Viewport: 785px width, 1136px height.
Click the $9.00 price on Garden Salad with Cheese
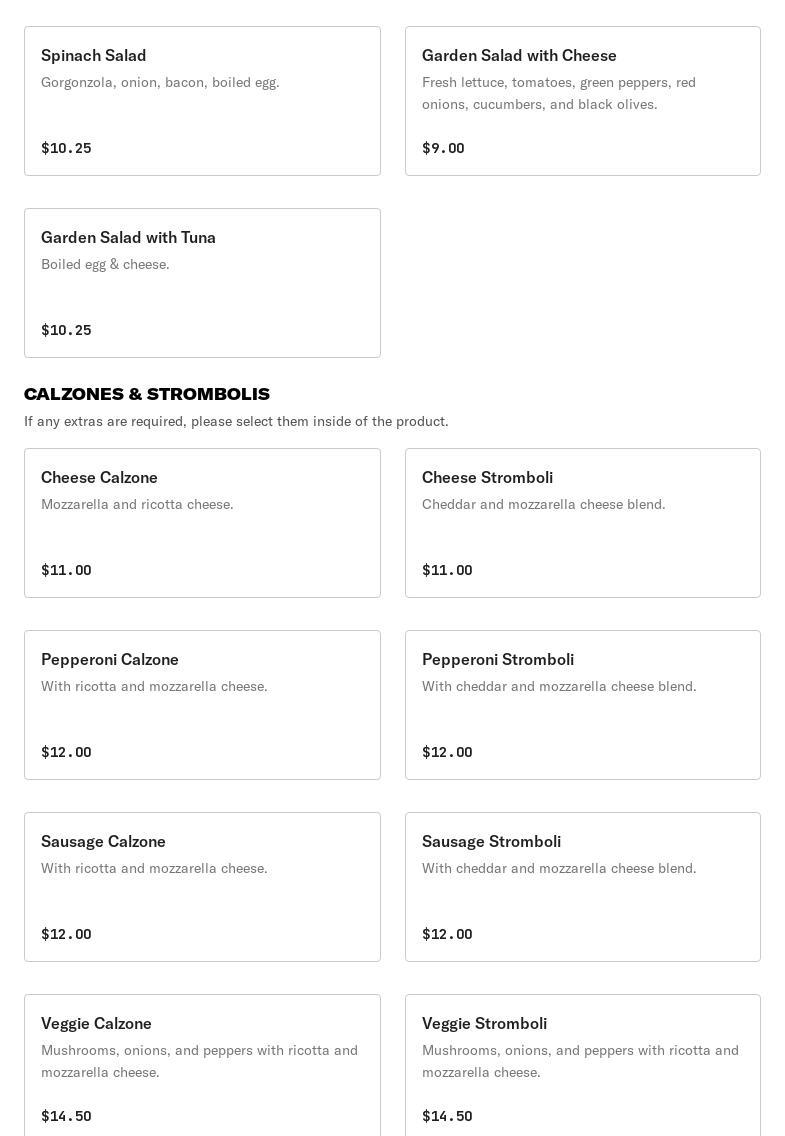click(x=443, y=148)
